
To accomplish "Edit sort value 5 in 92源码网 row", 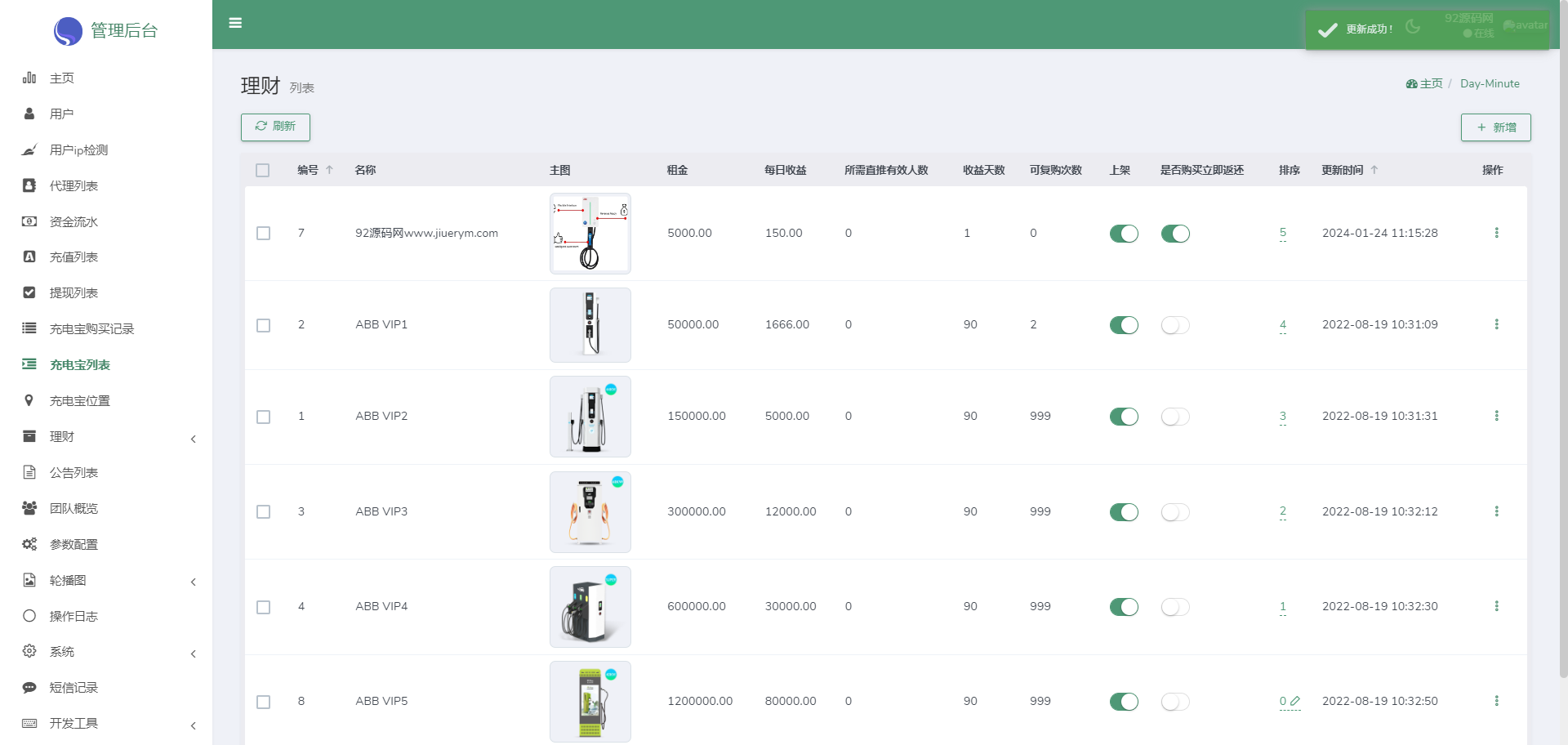I will 1283,233.
